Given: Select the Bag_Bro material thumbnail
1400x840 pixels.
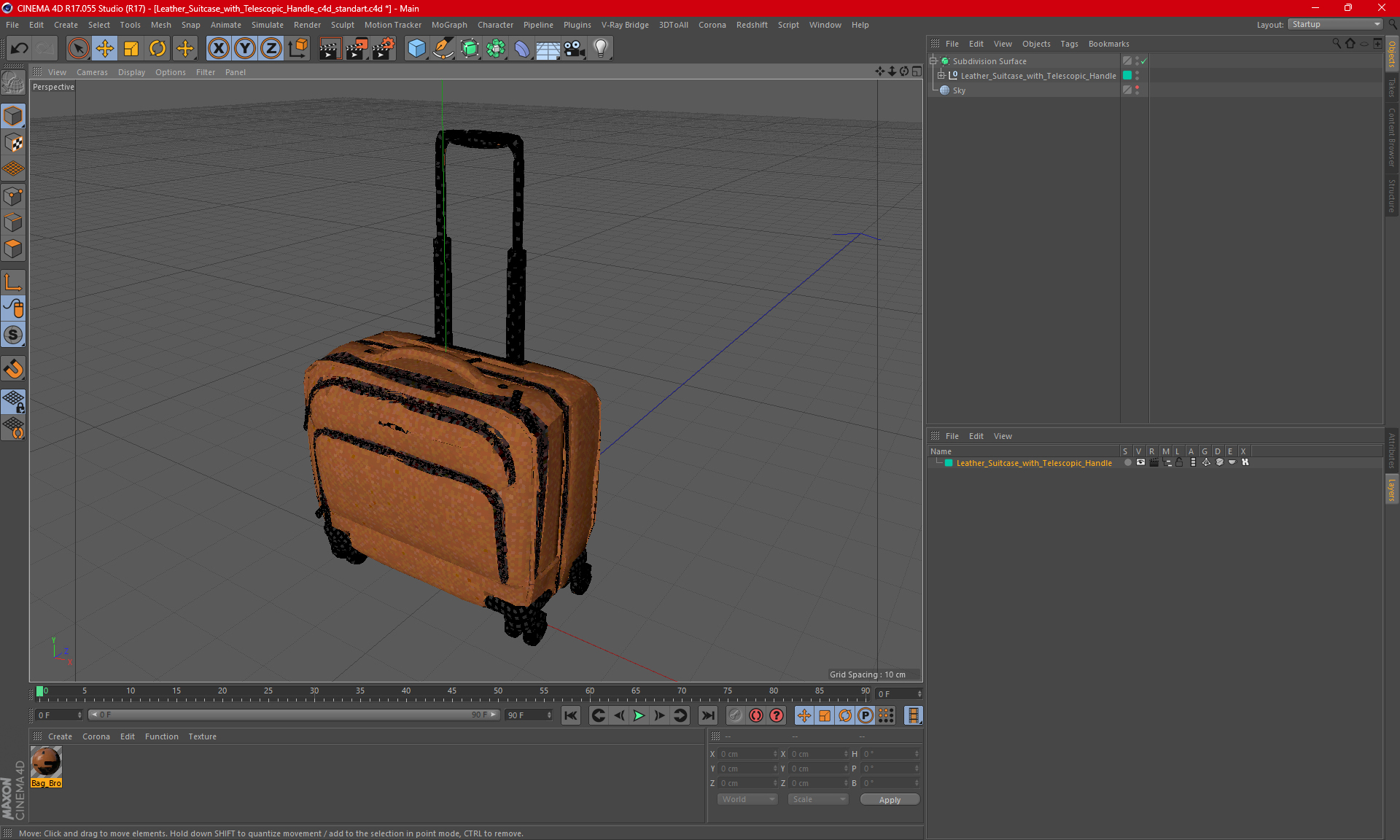Looking at the screenshot, I should (x=46, y=762).
